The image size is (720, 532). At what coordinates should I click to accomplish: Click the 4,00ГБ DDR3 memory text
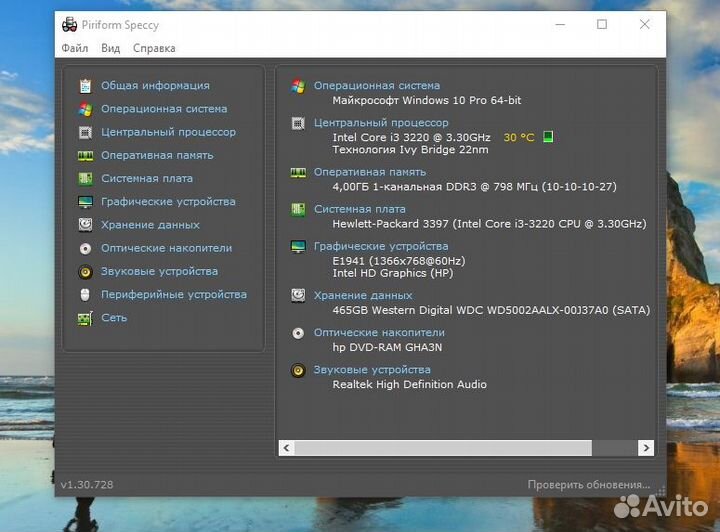[x=474, y=187]
